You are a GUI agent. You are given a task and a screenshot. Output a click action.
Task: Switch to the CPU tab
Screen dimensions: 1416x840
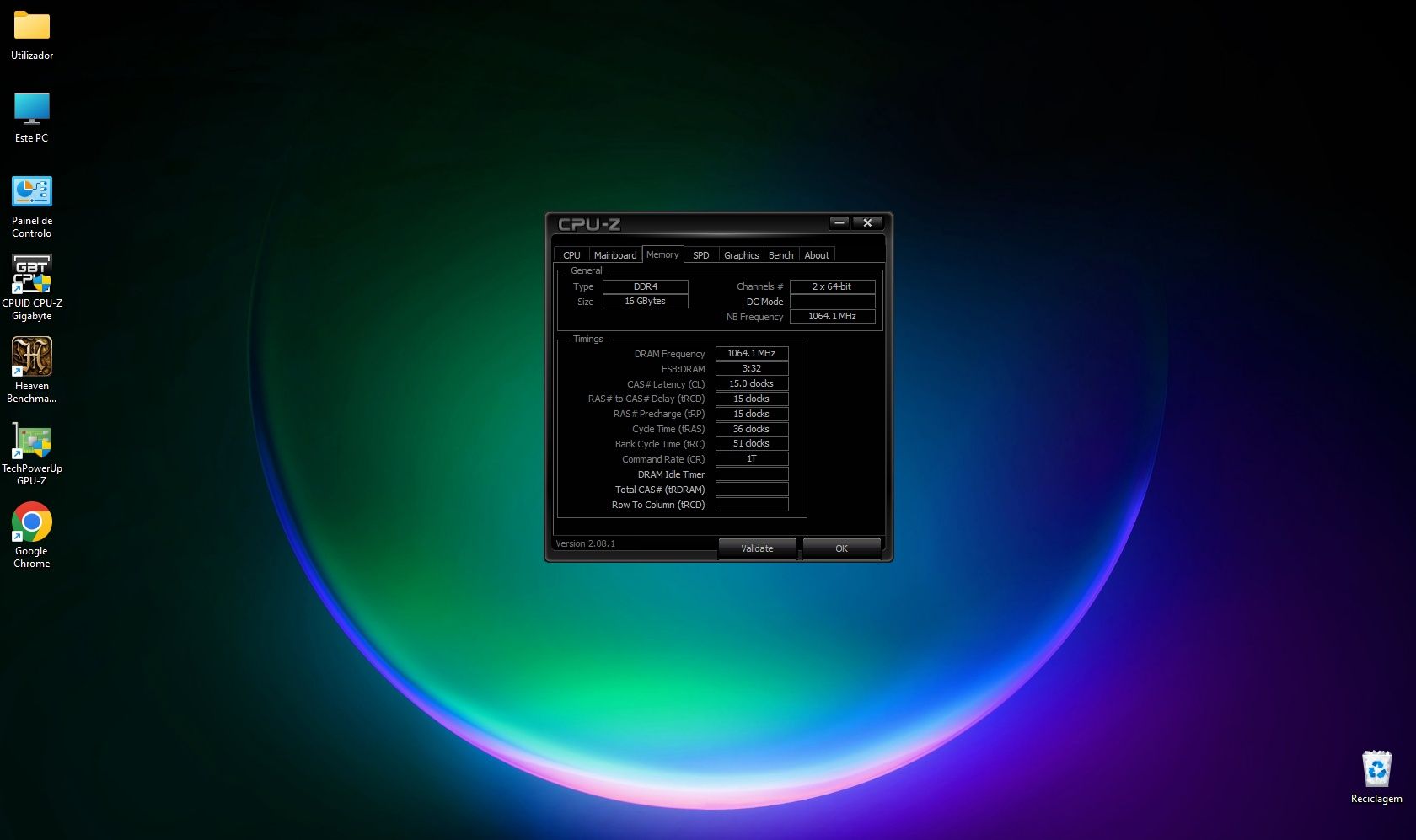[x=571, y=255]
